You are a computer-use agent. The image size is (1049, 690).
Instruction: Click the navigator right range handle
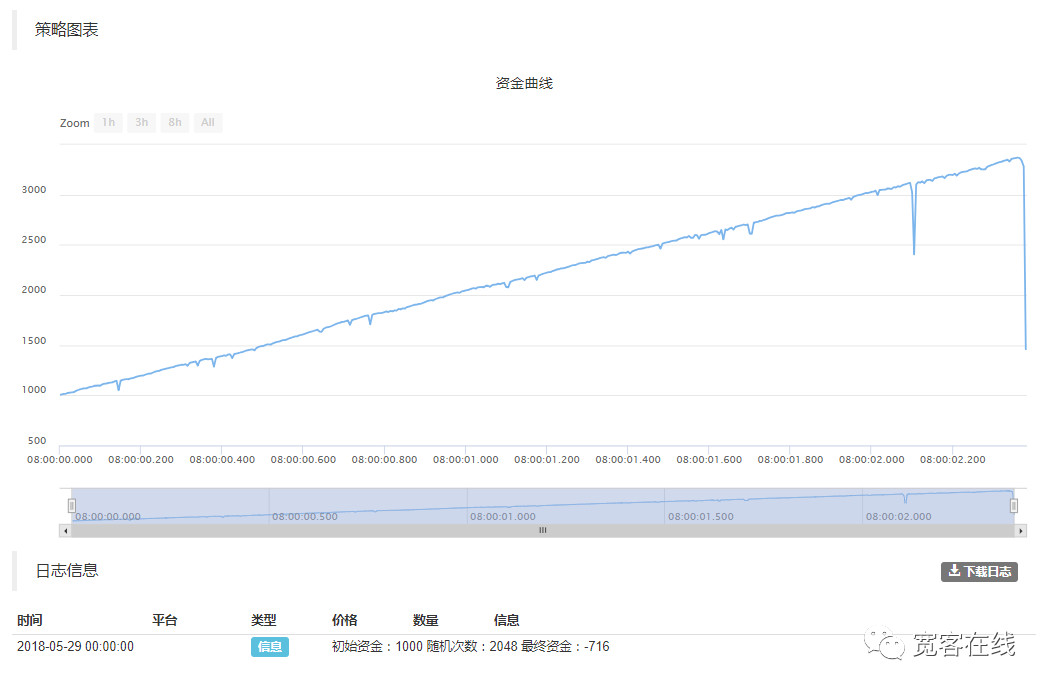pyautogui.click(x=1014, y=506)
